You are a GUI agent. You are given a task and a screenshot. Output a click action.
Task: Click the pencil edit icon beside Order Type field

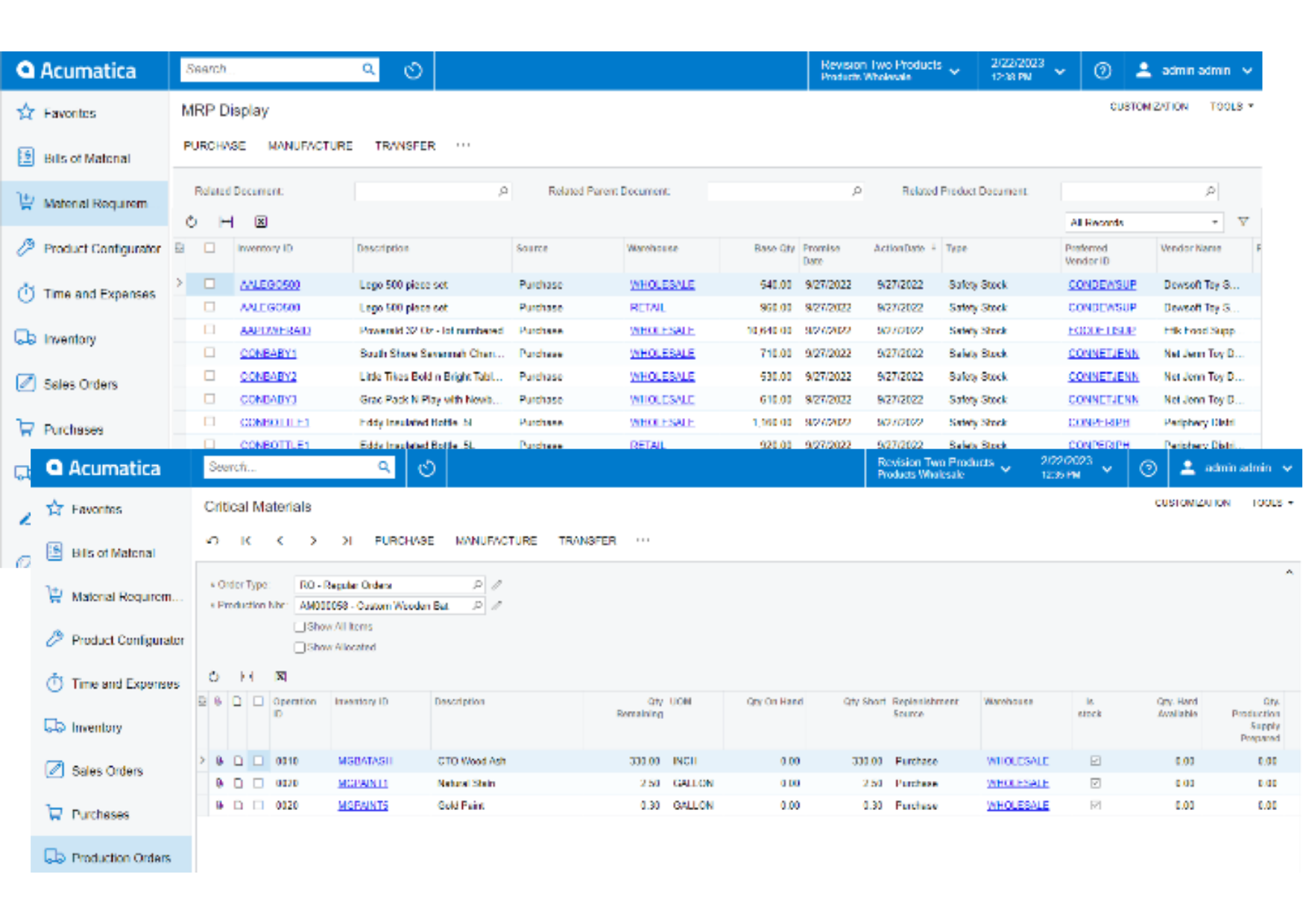pos(497,585)
